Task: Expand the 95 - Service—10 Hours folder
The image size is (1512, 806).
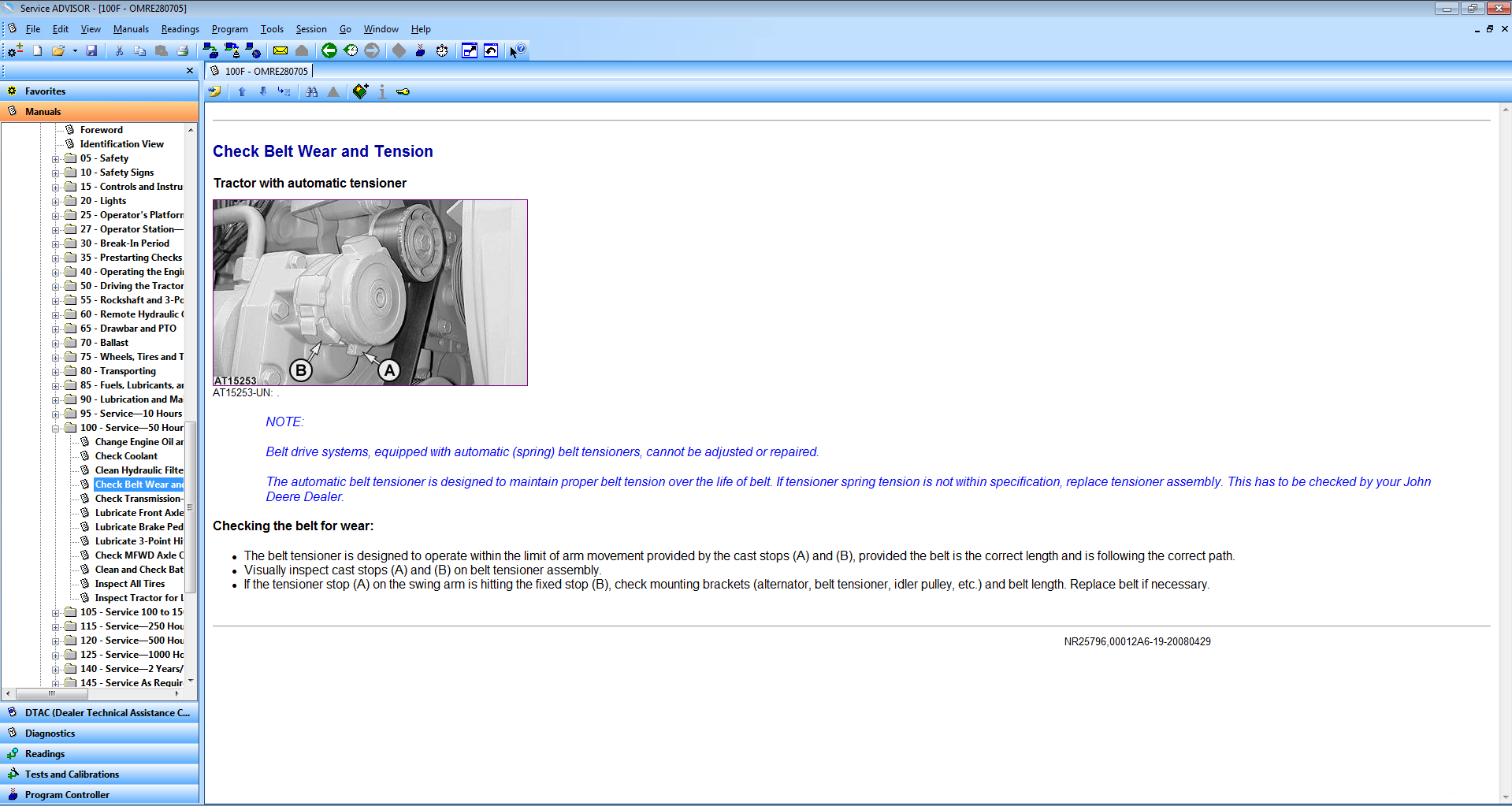Action: (x=56, y=414)
